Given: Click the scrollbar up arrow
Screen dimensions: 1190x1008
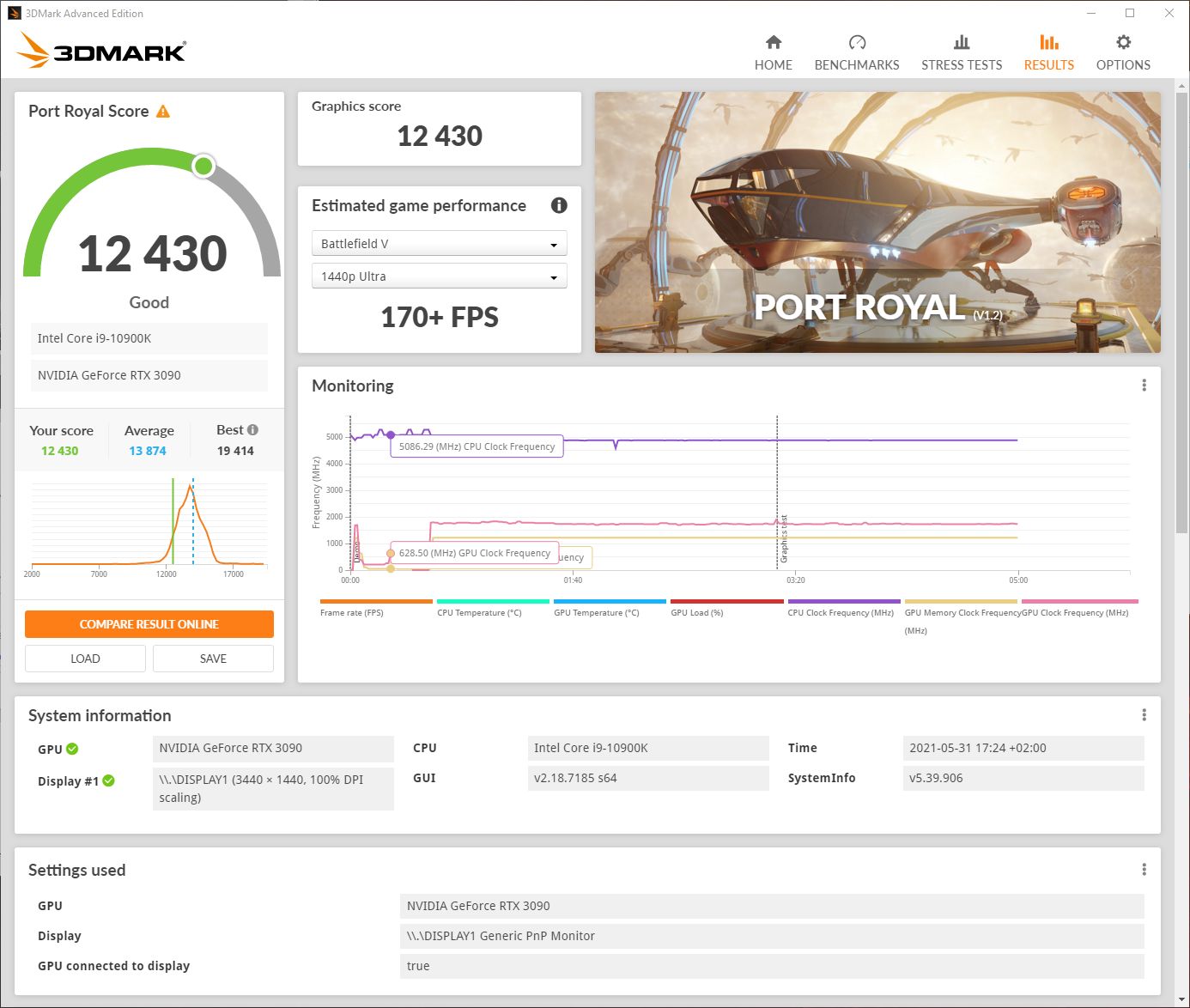Looking at the screenshot, I should 1183,86.
